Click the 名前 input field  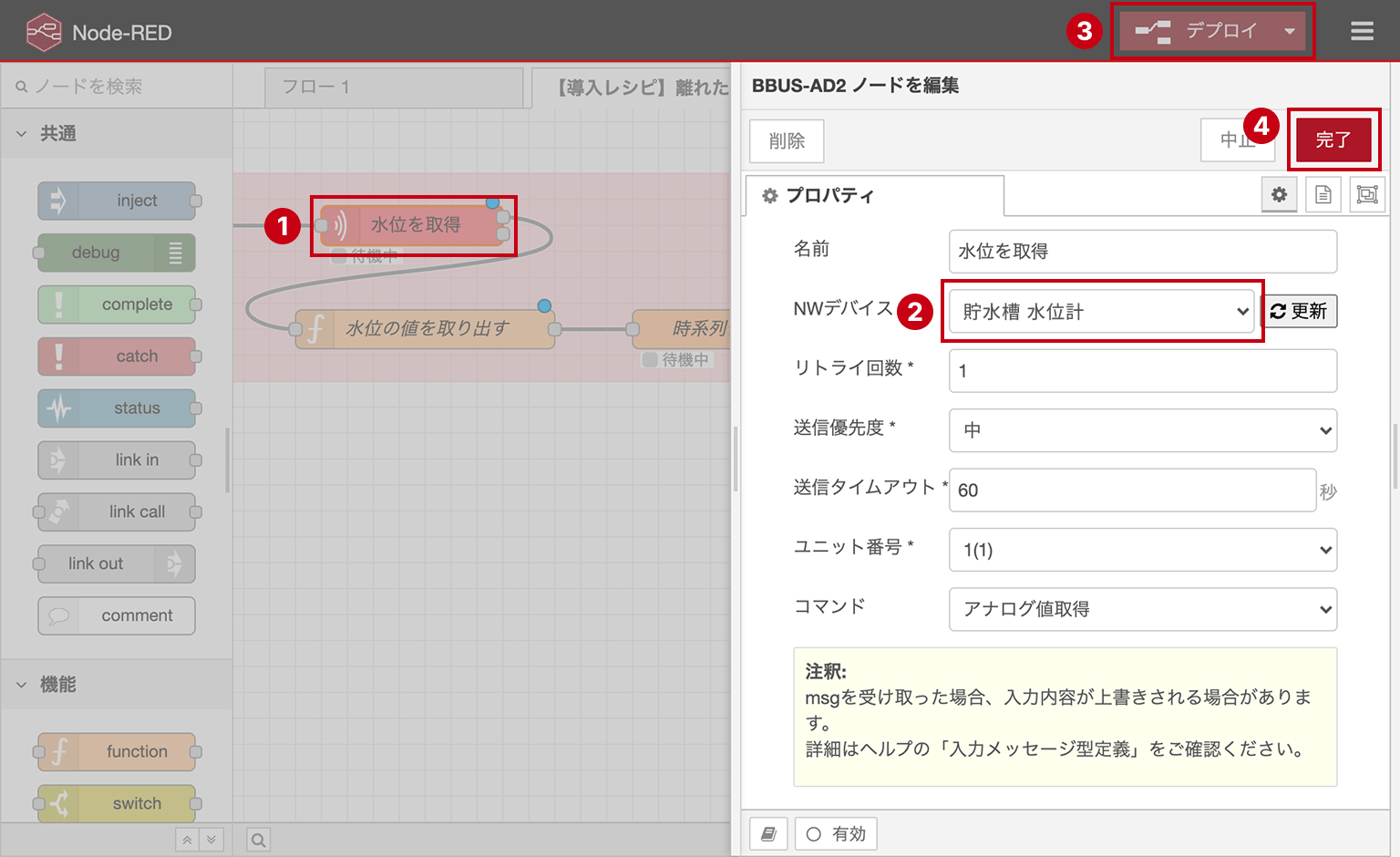pyautogui.click(x=1143, y=252)
